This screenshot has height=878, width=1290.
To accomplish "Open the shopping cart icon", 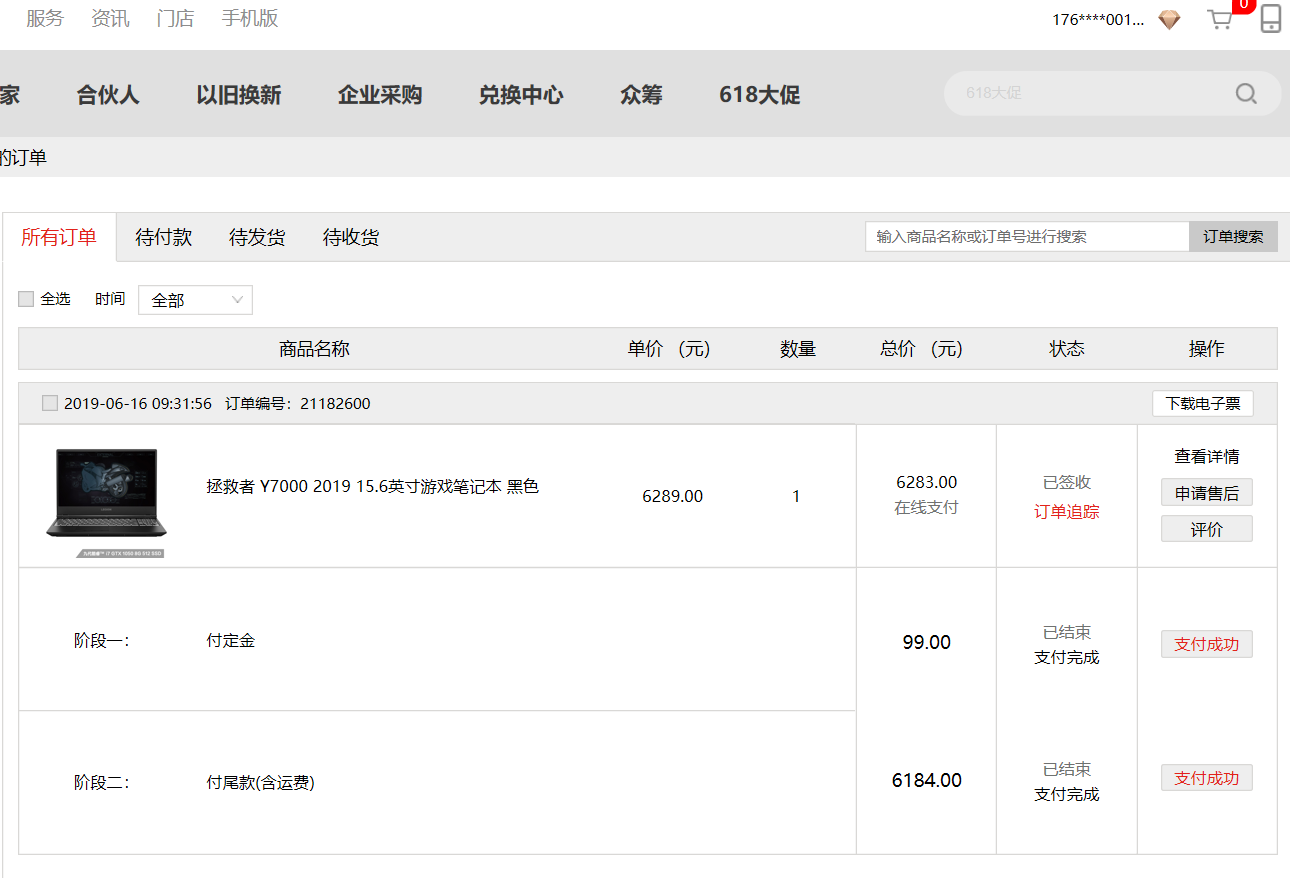I will tap(1219, 19).
